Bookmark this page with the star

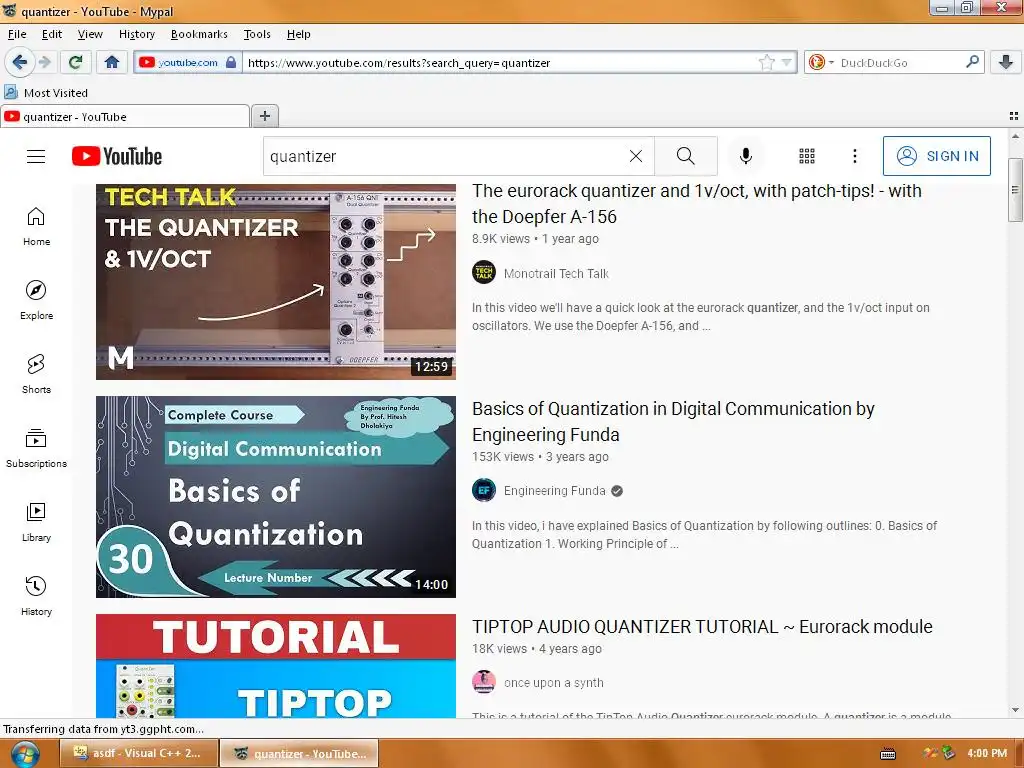click(767, 62)
